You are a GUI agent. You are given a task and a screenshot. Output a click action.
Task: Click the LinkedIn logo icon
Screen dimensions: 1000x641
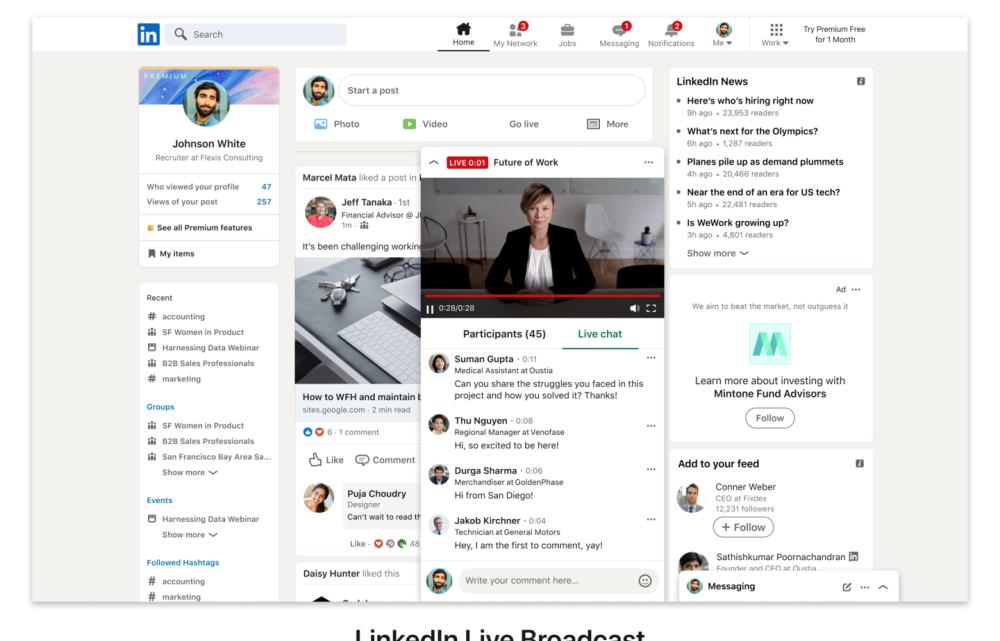click(x=149, y=34)
